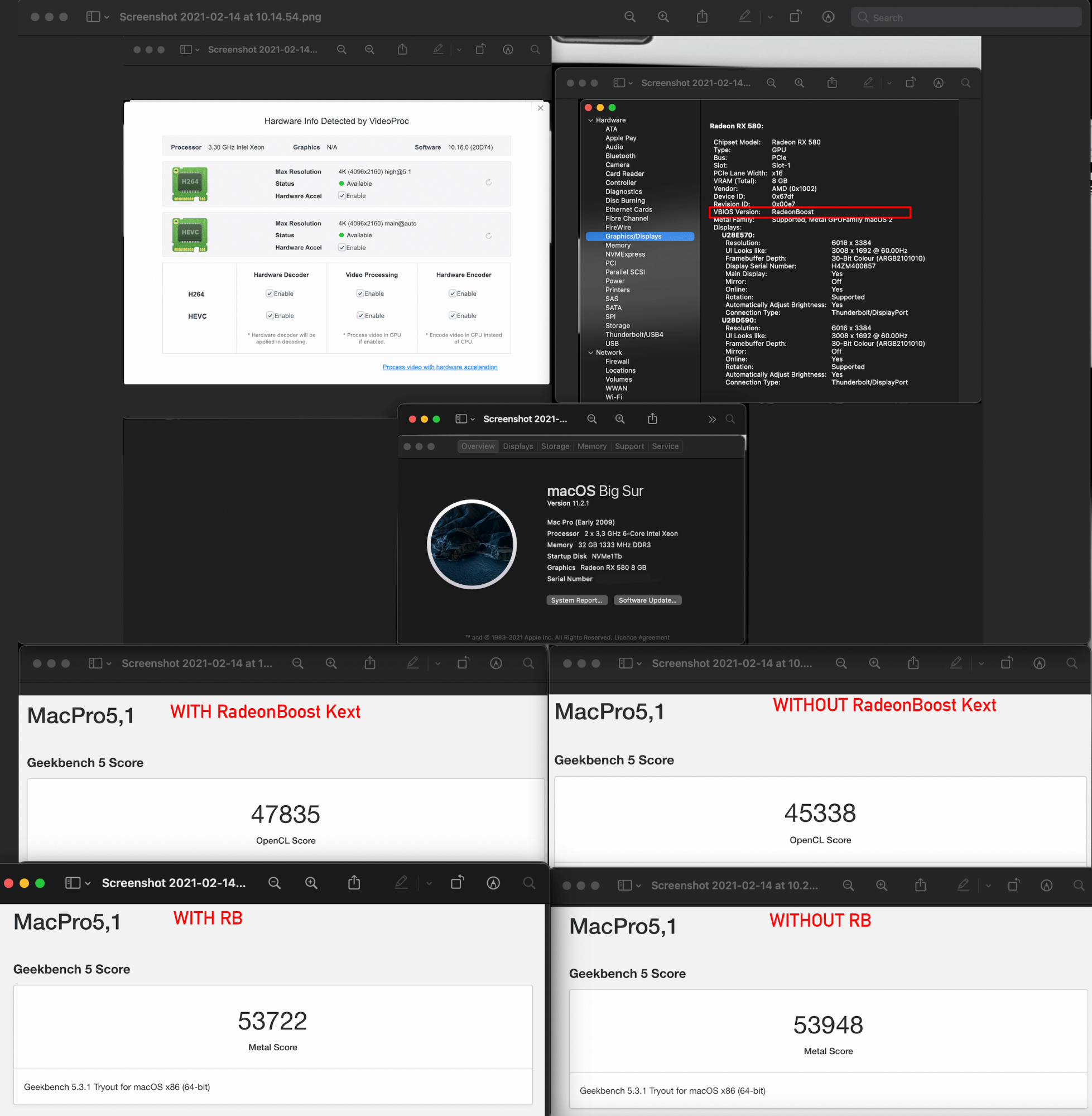This screenshot has height=1116, width=1092.
Task: Collapse the Hardware tree section
Action: (x=591, y=121)
